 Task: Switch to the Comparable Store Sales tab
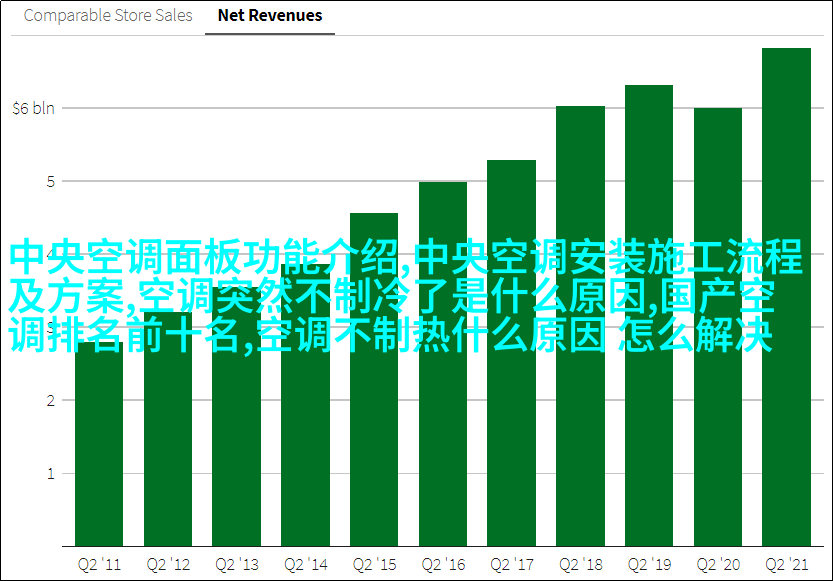[108, 16]
